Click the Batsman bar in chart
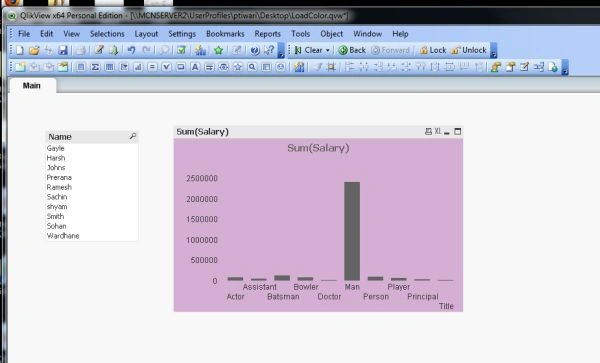600x363 pixels. pyautogui.click(x=282, y=278)
